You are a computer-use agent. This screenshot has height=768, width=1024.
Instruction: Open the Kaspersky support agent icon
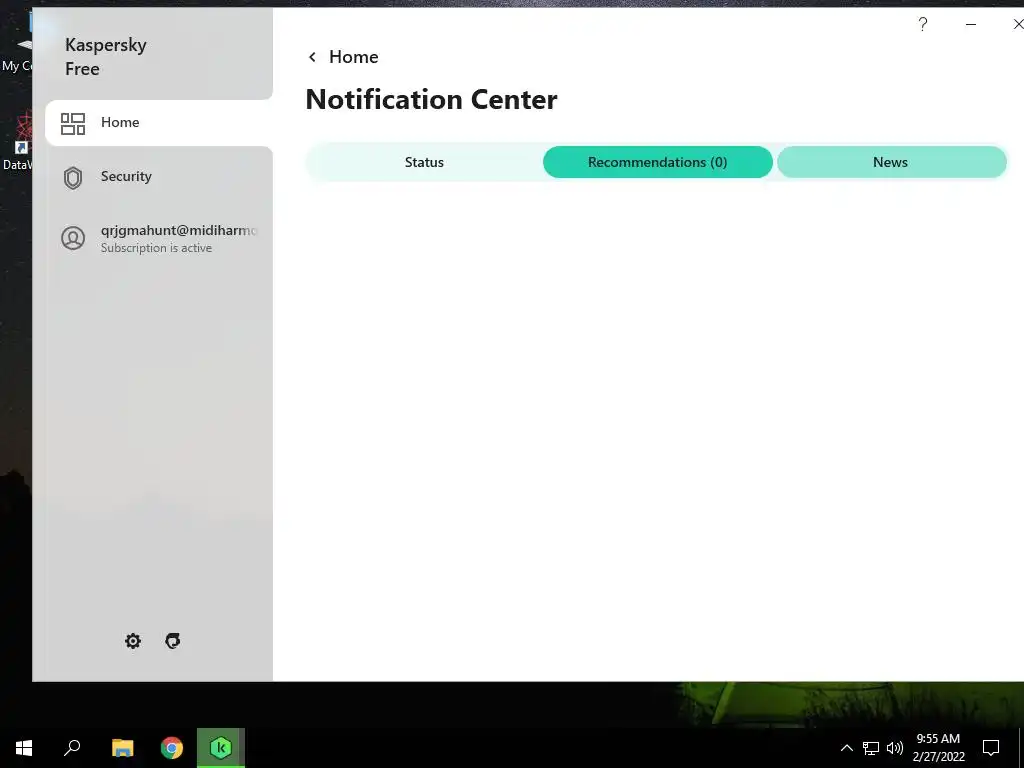tap(172, 641)
